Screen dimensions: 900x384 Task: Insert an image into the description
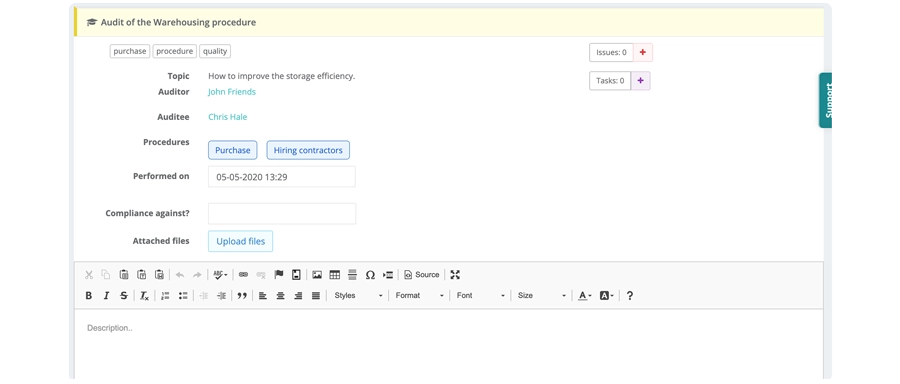click(x=317, y=275)
